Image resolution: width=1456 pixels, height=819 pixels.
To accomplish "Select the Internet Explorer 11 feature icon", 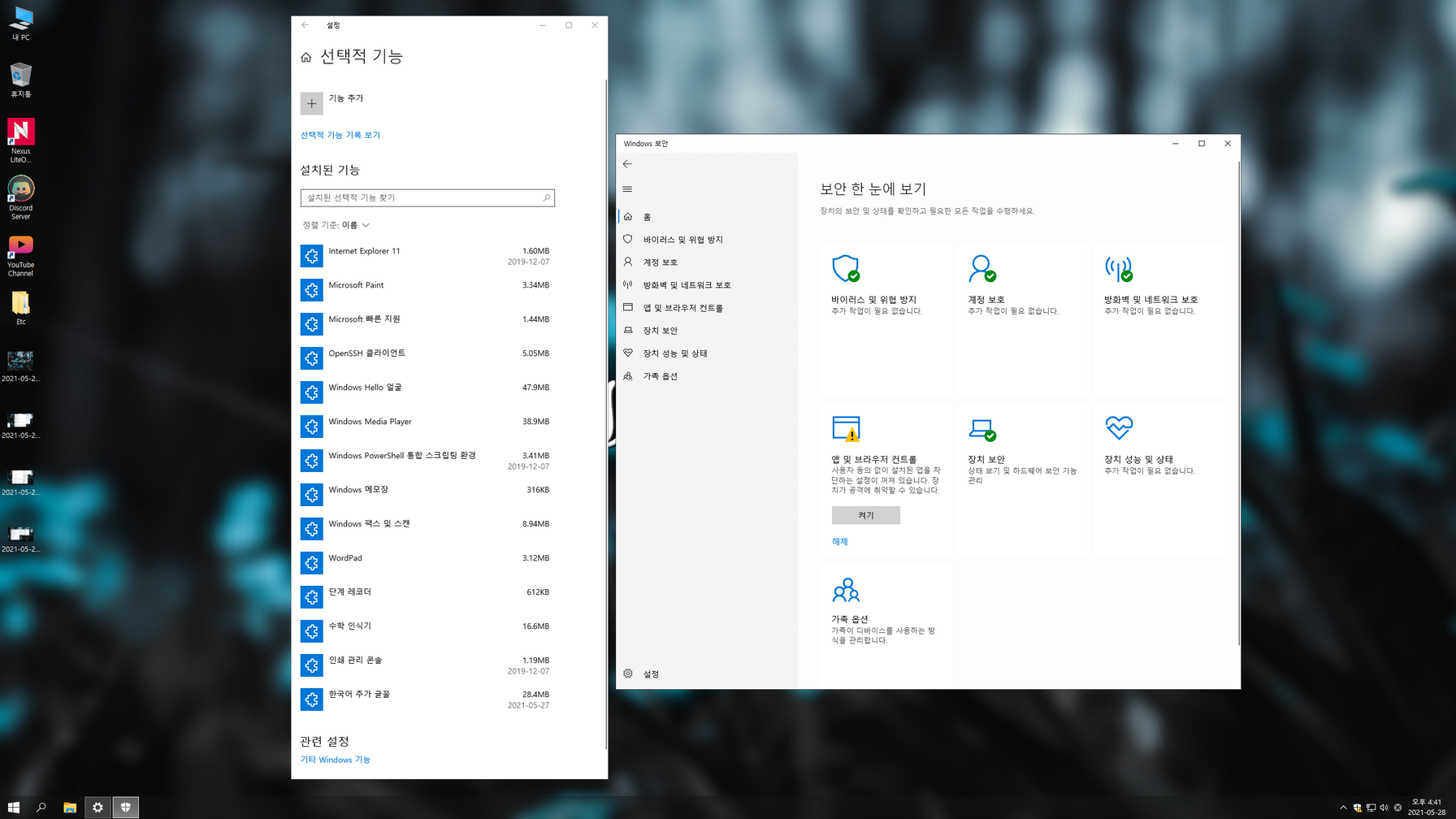I will pos(311,256).
